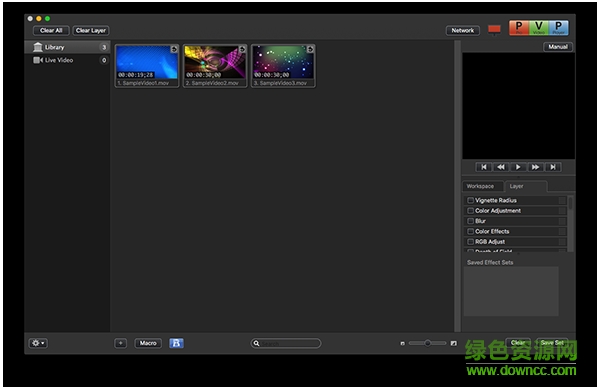
Task: Click the Vignette Radius row end box
Action: pos(562,200)
